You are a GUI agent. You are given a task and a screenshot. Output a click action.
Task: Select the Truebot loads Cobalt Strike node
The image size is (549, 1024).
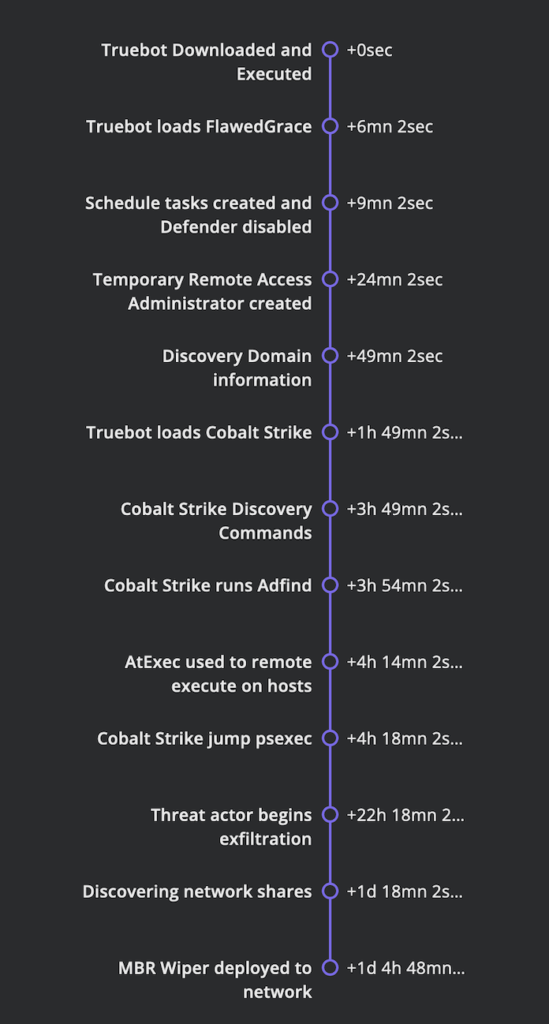[330, 432]
